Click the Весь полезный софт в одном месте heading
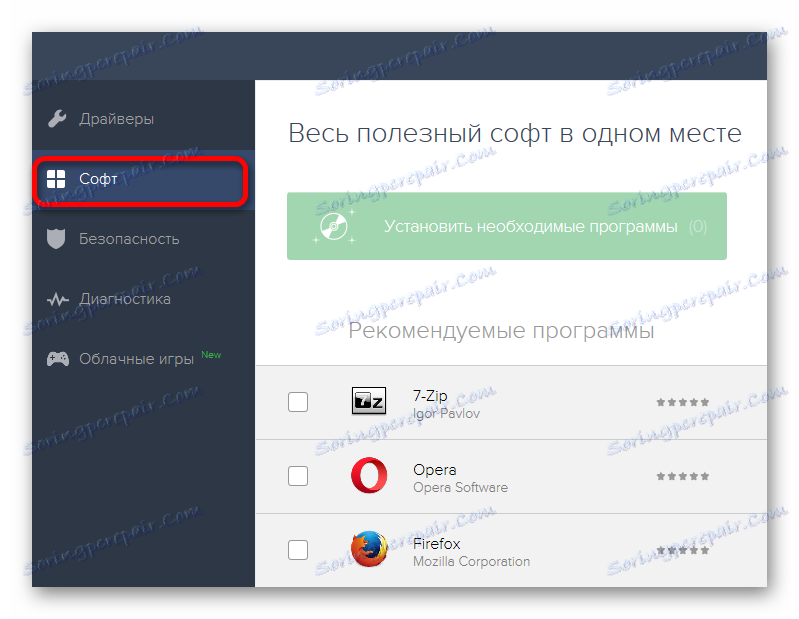The height and width of the screenshot is (619, 799). 515,133
